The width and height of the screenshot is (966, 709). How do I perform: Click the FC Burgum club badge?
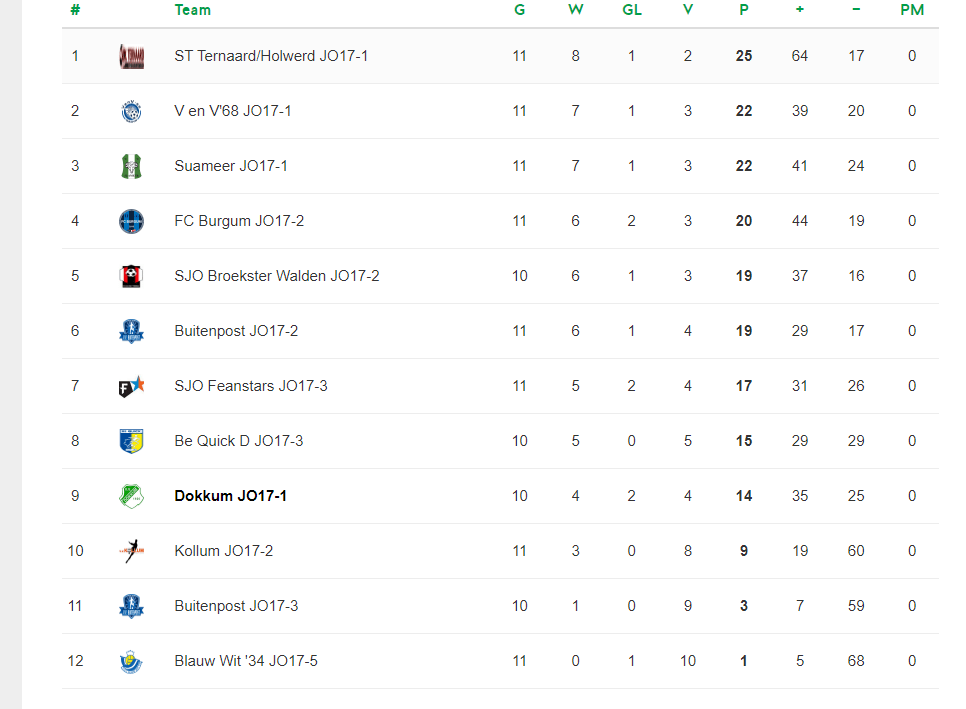(x=131, y=221)
